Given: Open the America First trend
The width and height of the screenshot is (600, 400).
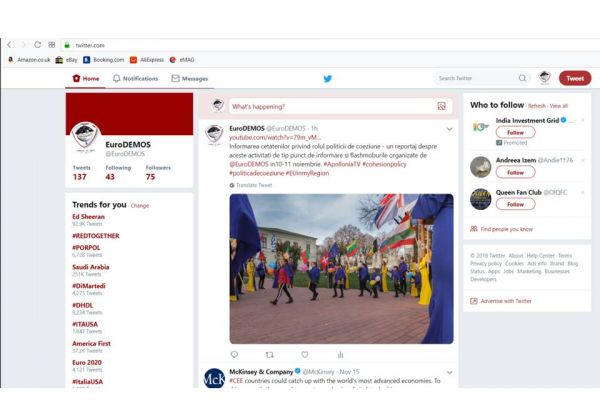Looking at the screenshot, I should click(x=91, y=343).
